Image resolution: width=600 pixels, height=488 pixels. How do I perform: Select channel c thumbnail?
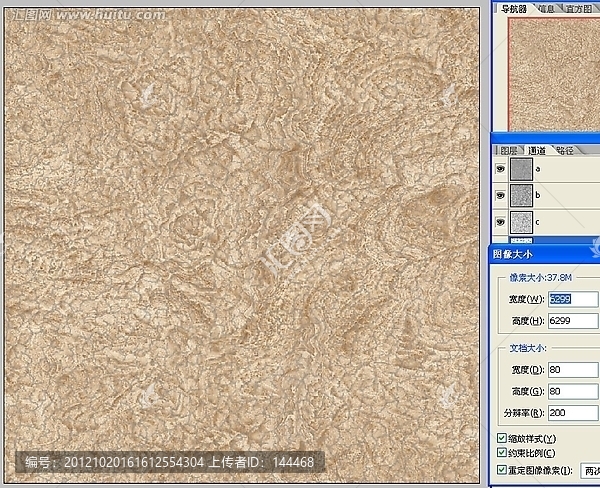coord(521,222)
